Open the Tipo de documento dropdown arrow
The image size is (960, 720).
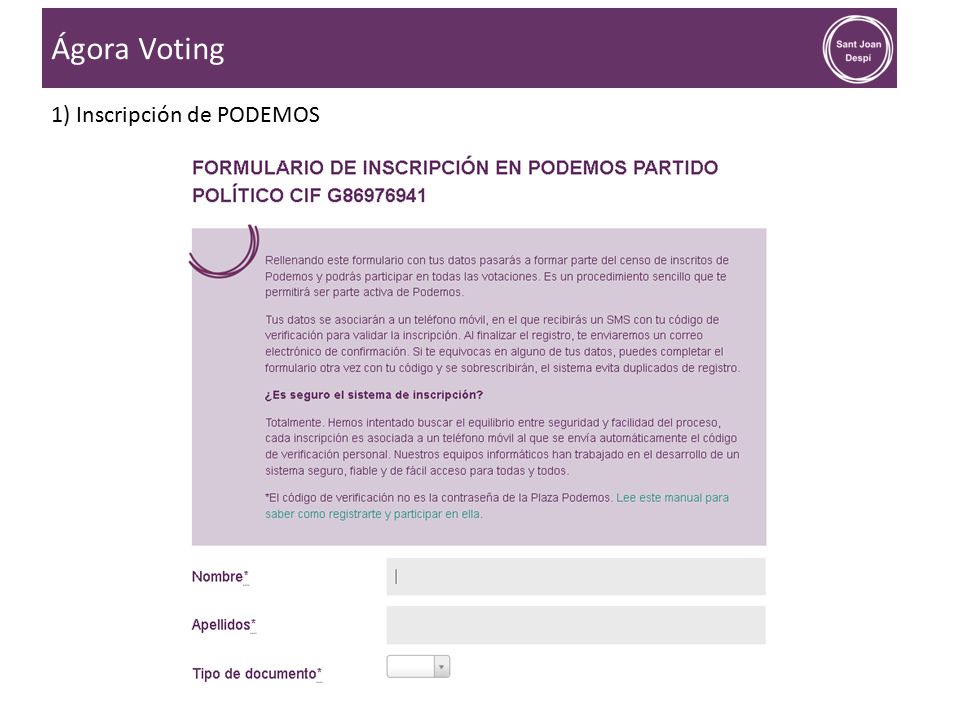coord(441,667)
